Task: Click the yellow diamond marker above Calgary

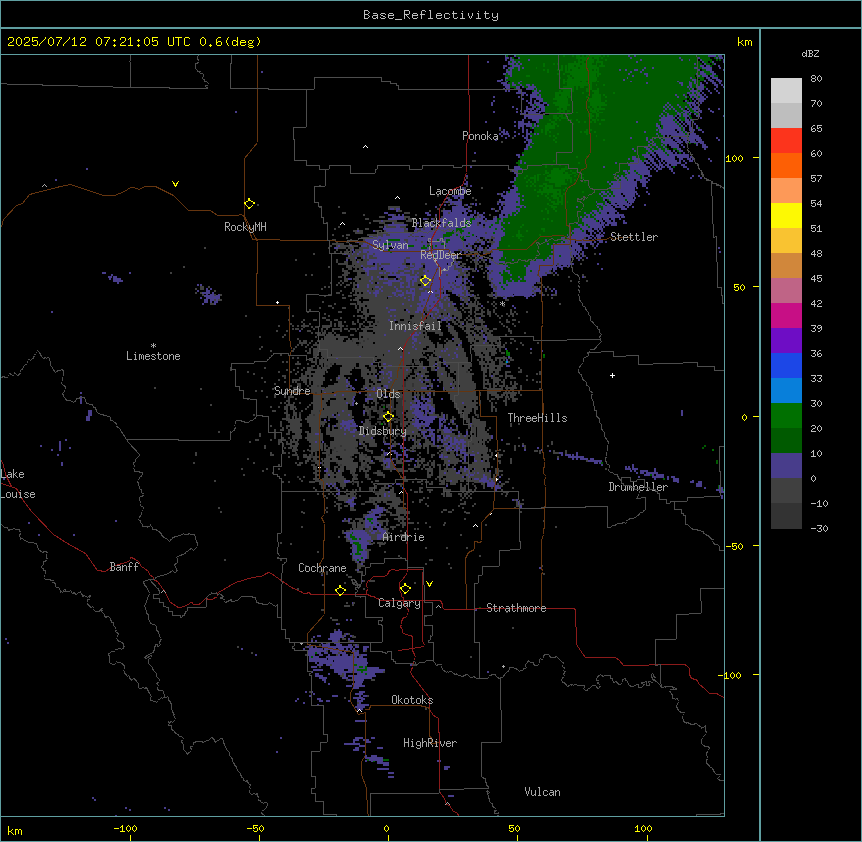Action: (406, 589)
